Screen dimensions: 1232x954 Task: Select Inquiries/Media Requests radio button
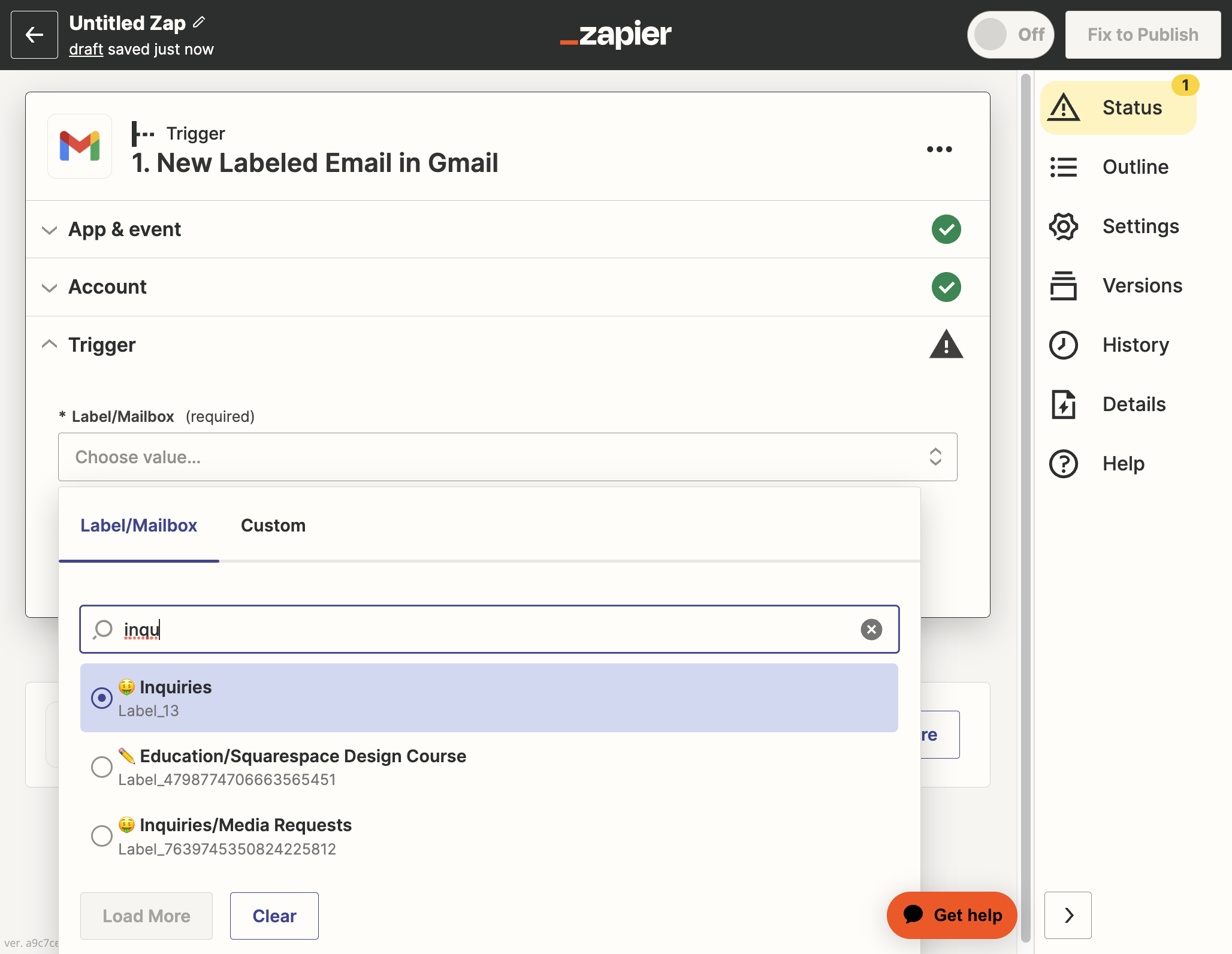[101, 835]
